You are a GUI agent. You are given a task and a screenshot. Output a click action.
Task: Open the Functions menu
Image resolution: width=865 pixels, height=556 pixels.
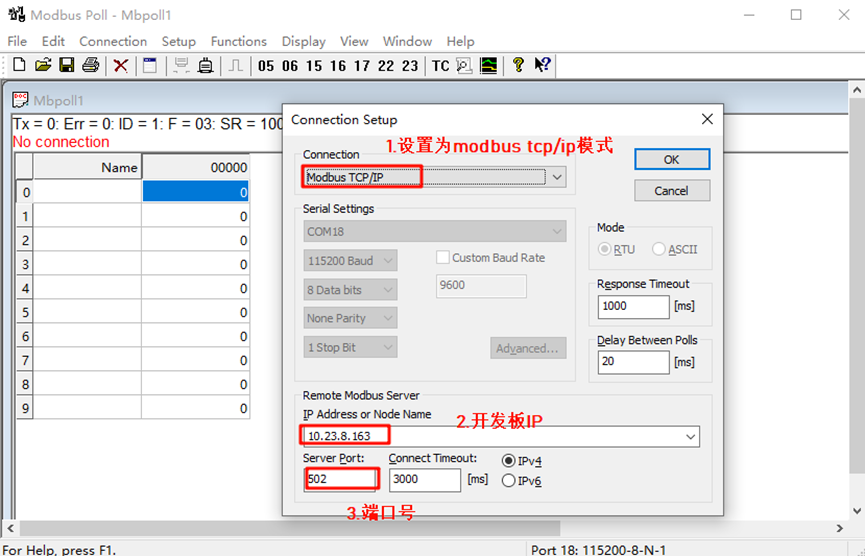coord(238,41)
